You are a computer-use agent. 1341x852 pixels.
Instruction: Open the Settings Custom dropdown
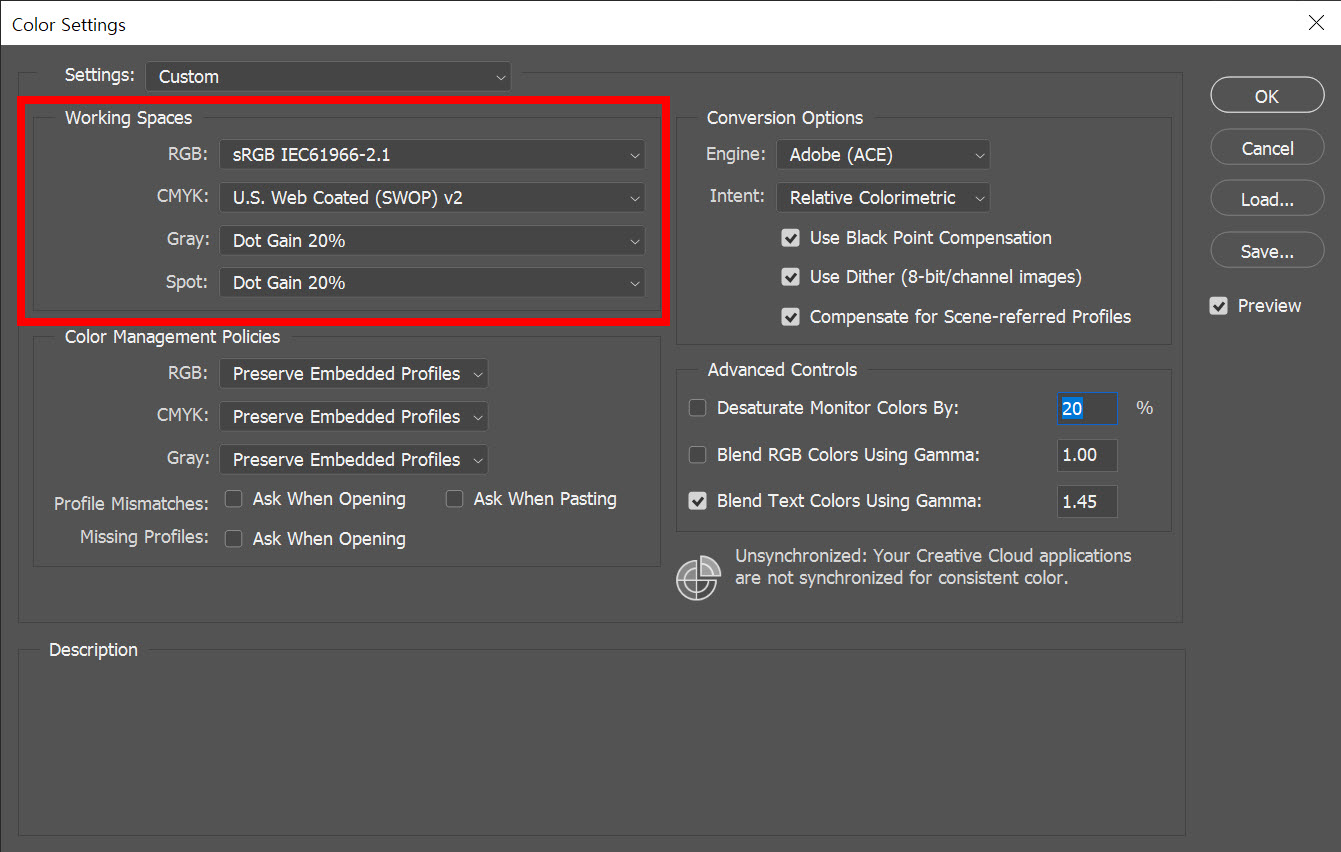328,77
